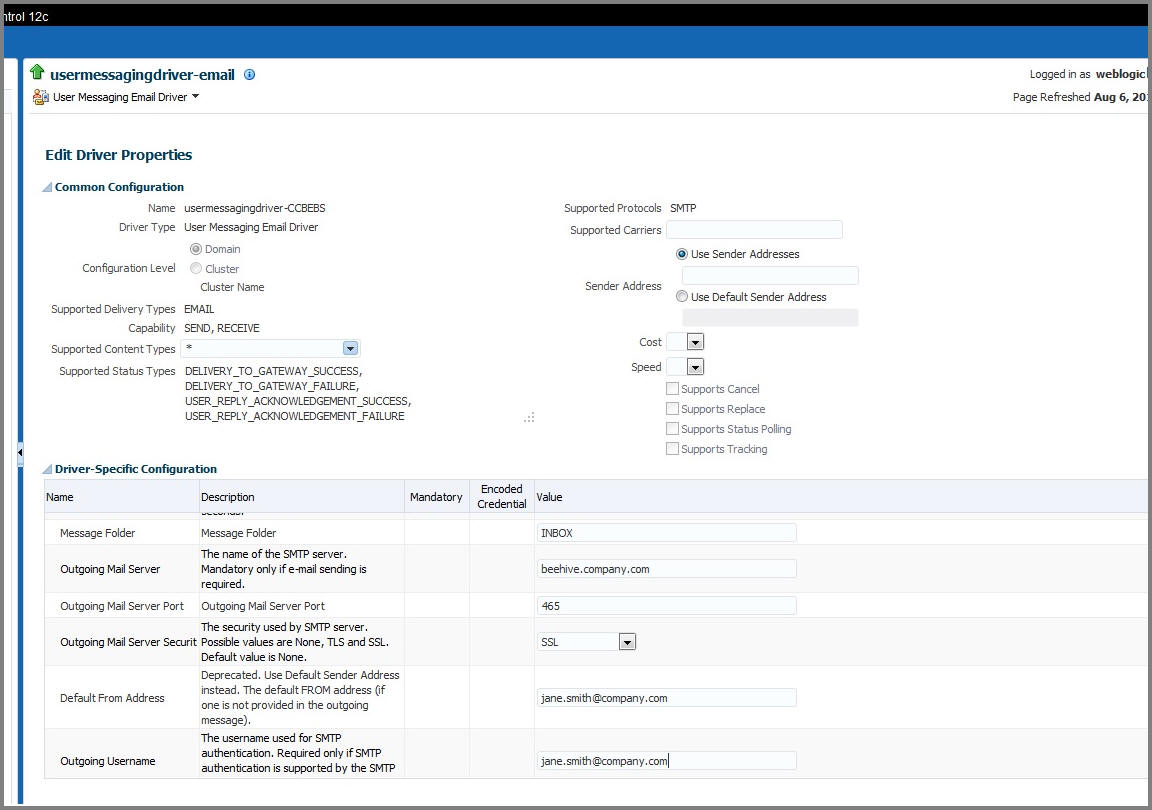The width and height of the screenshot is (1152, 810).
Task: Click the Supported Carriers input field
Action: click(754, 229)
